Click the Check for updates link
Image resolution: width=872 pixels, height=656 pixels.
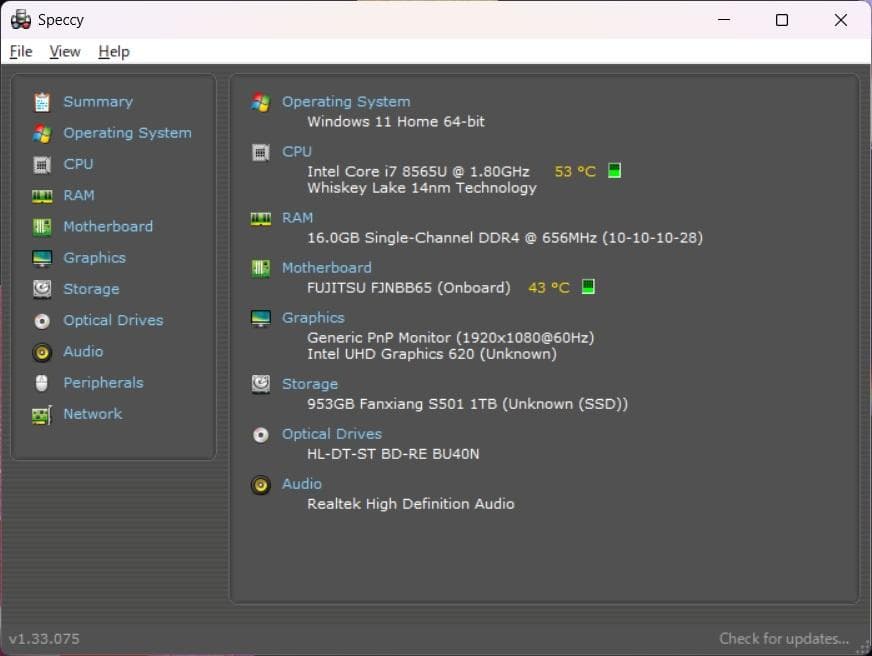(x=785, y=638)
